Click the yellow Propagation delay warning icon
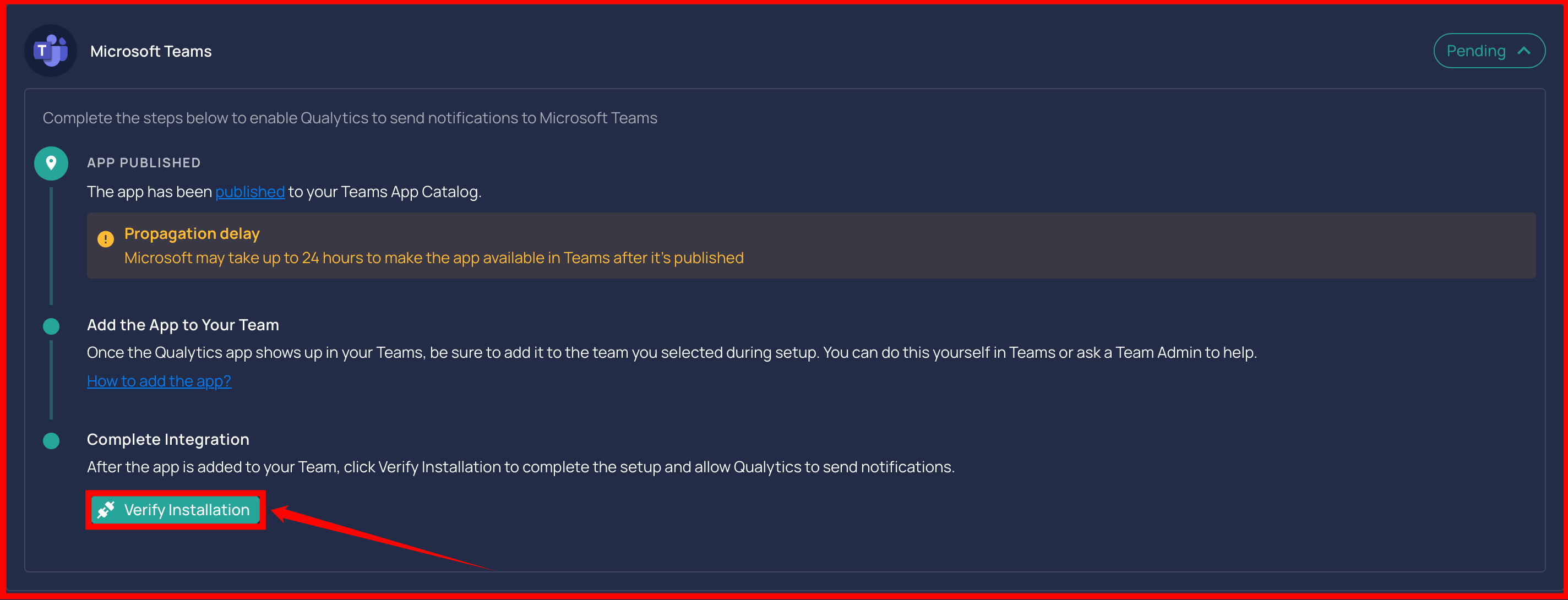 point(105,239)
